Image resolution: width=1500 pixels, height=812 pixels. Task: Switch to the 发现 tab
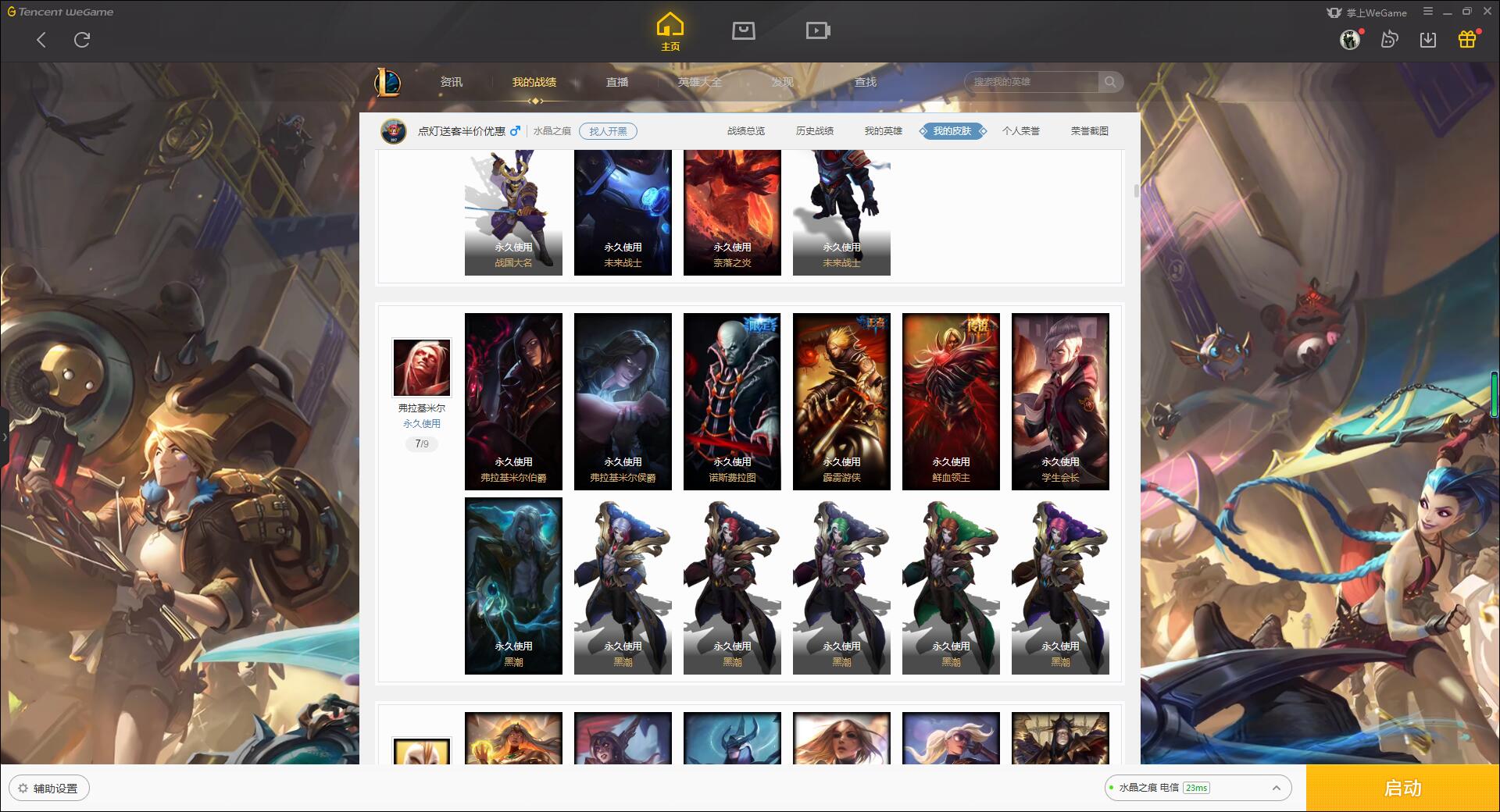pyautogui.click(x=783, y=82)
